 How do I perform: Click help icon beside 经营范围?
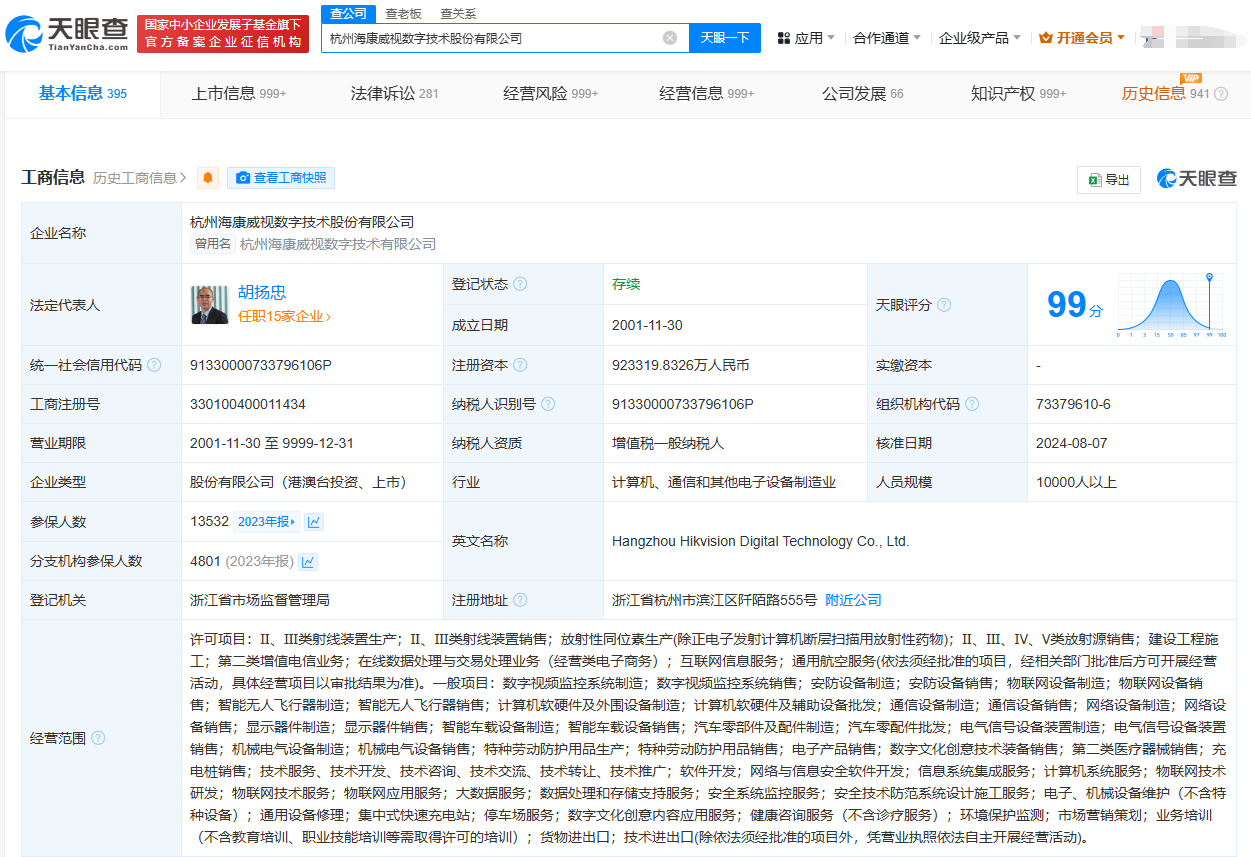[98, 738]
